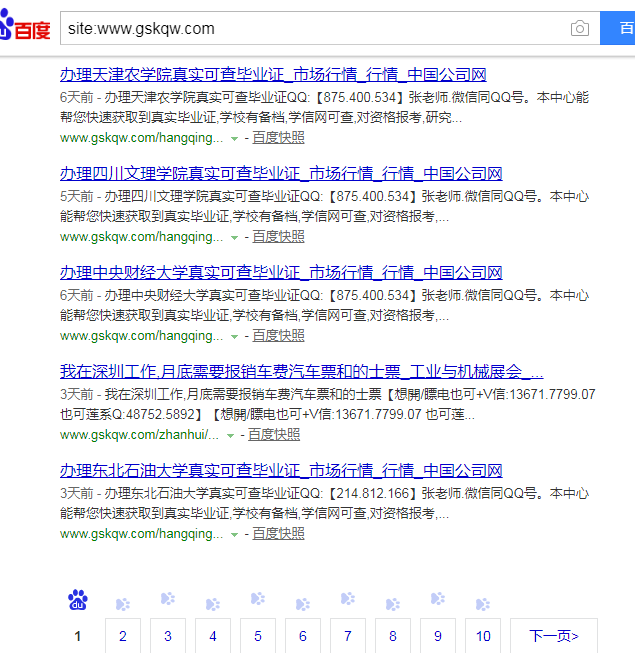Click snippet text starting 5天前 - 办理四川文理学院

pyautogui.click(x=324, y=206)
